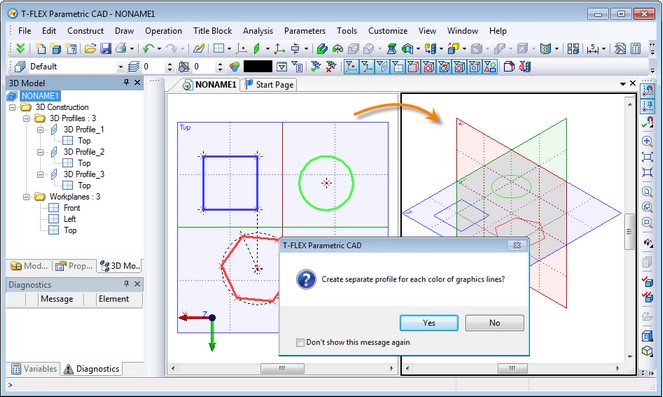This screenshot has height=397, width=663.
Task: Select the Front workplane tree item
Action: coord(71,208)
